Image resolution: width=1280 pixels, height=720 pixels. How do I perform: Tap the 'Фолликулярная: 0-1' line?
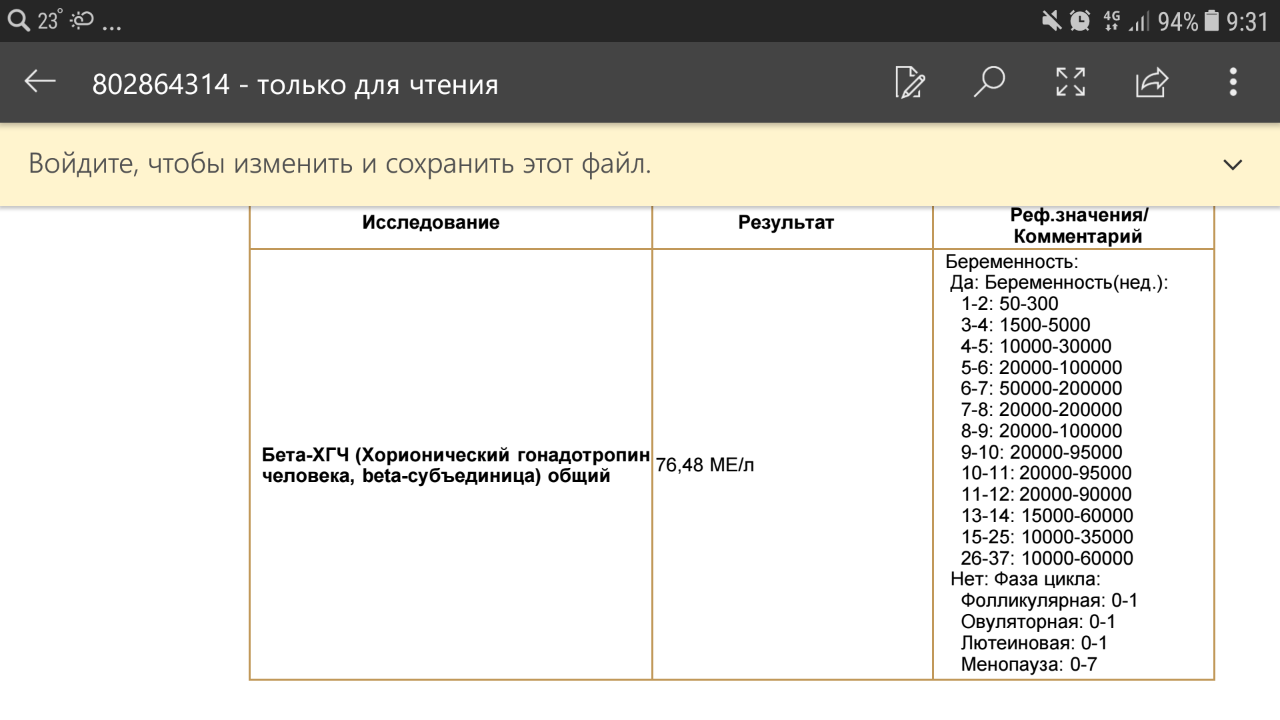[1049, 600]
